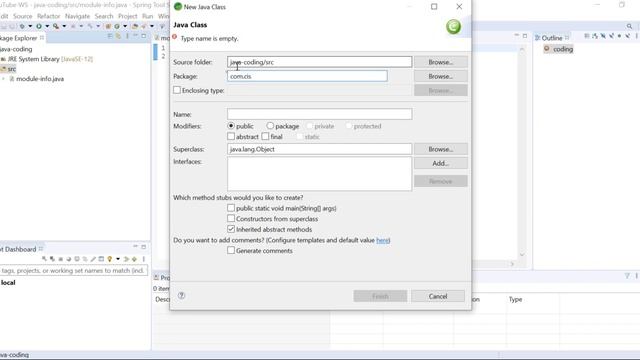
Task: Click the External Tools run icon
Action: [56, 26]
